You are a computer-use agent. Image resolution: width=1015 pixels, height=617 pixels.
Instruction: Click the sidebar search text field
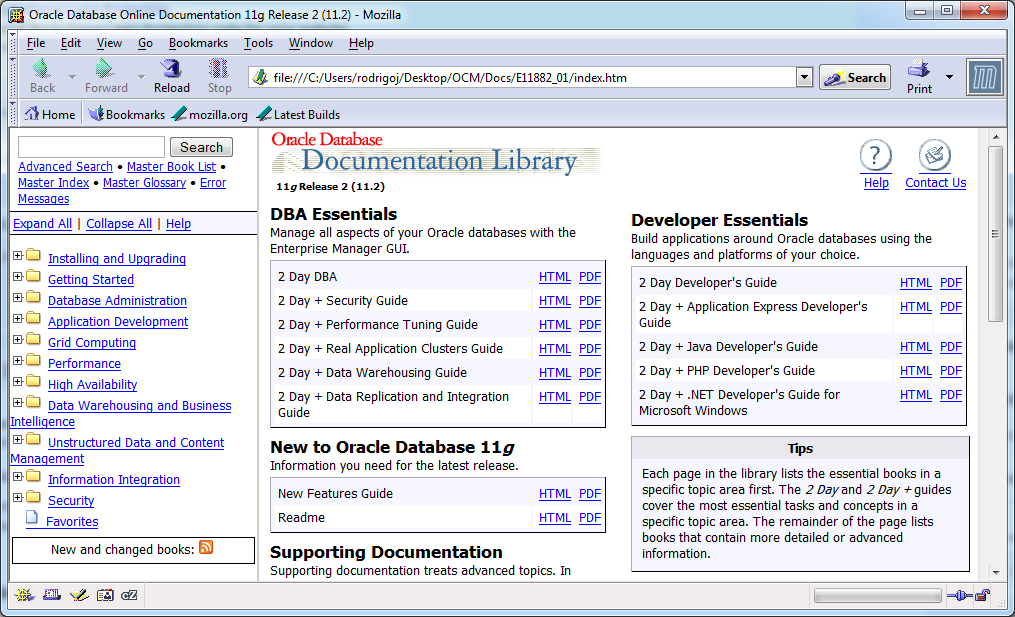[91, 147]
